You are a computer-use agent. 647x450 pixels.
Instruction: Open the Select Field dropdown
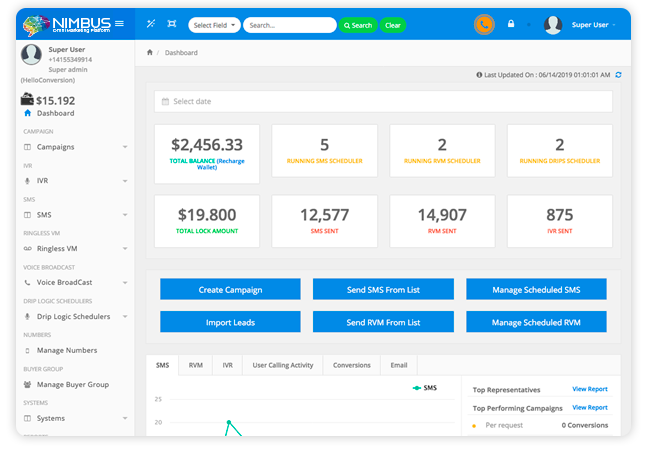(x=214, y=25)
